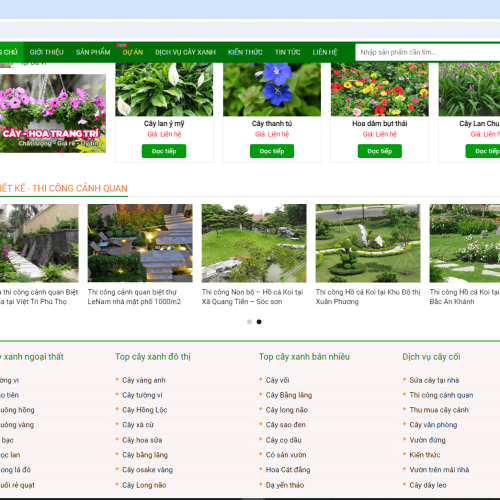500x500 pixels.
Task: Open DỊCH VỤ CÂY XANH menu
Action: [x=185, y=52]
